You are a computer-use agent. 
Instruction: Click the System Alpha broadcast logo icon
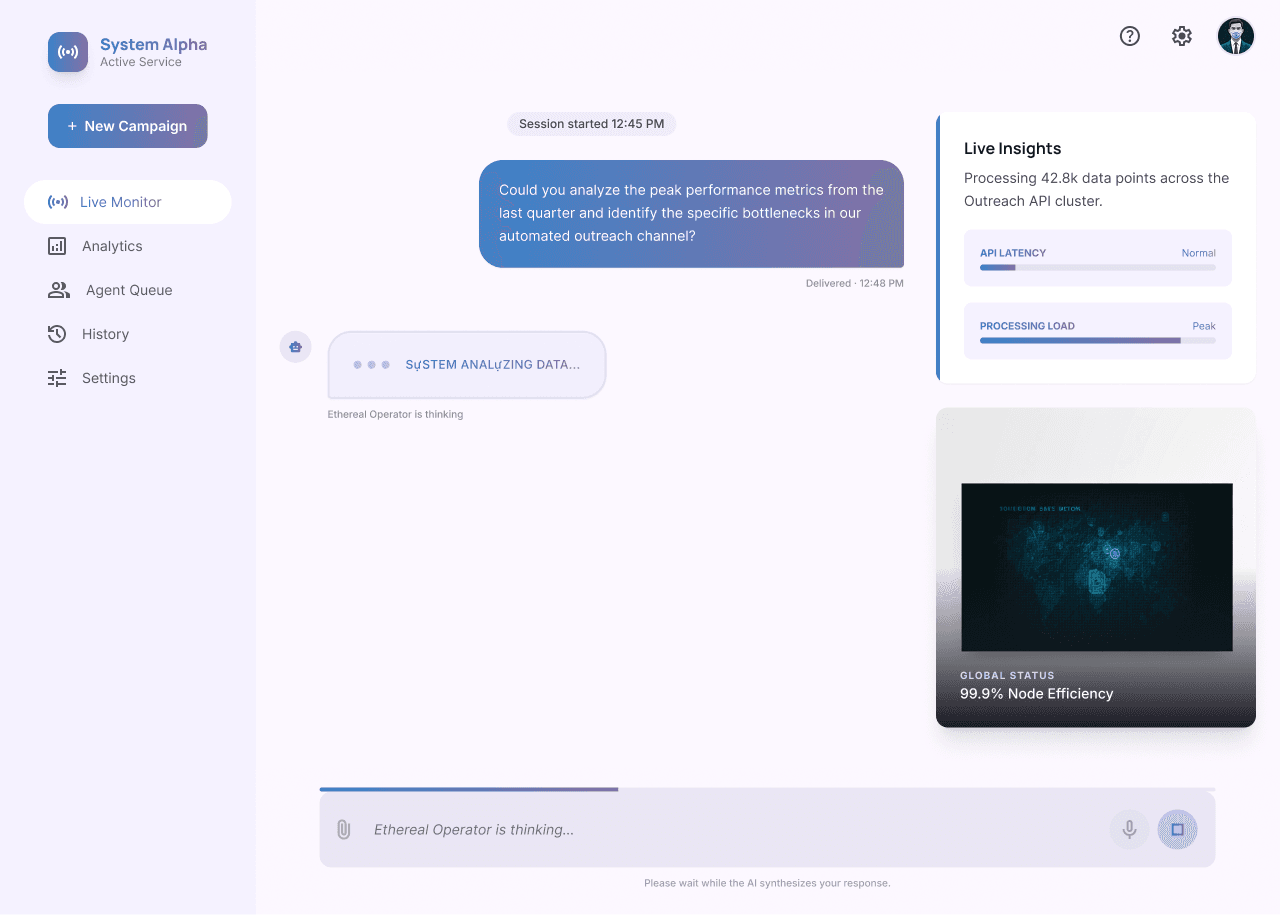[x=68, y=52]
